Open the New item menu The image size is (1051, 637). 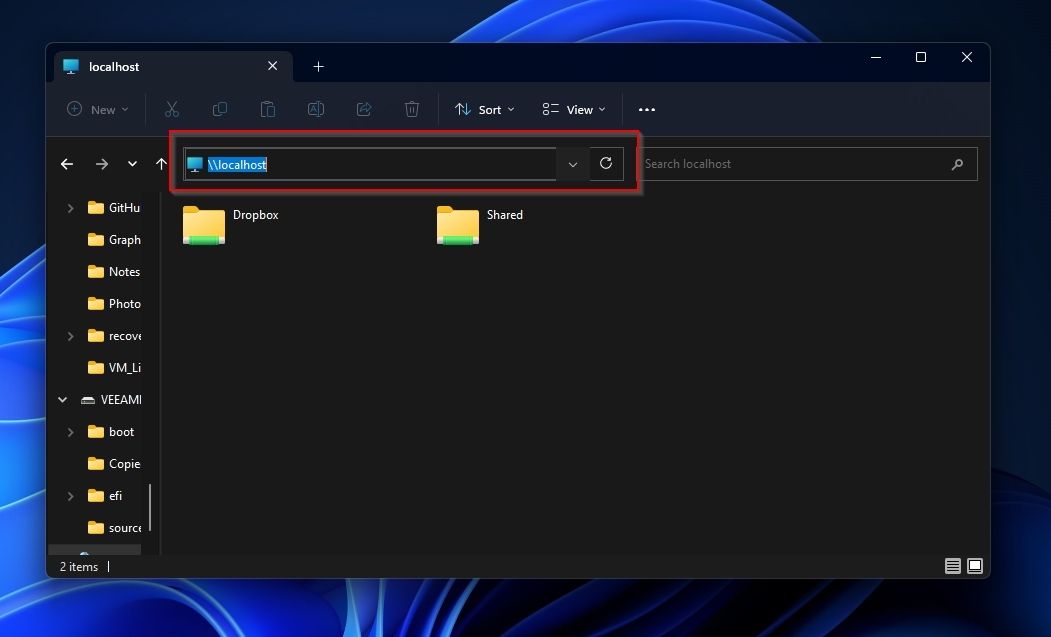(x=96, y=109)
